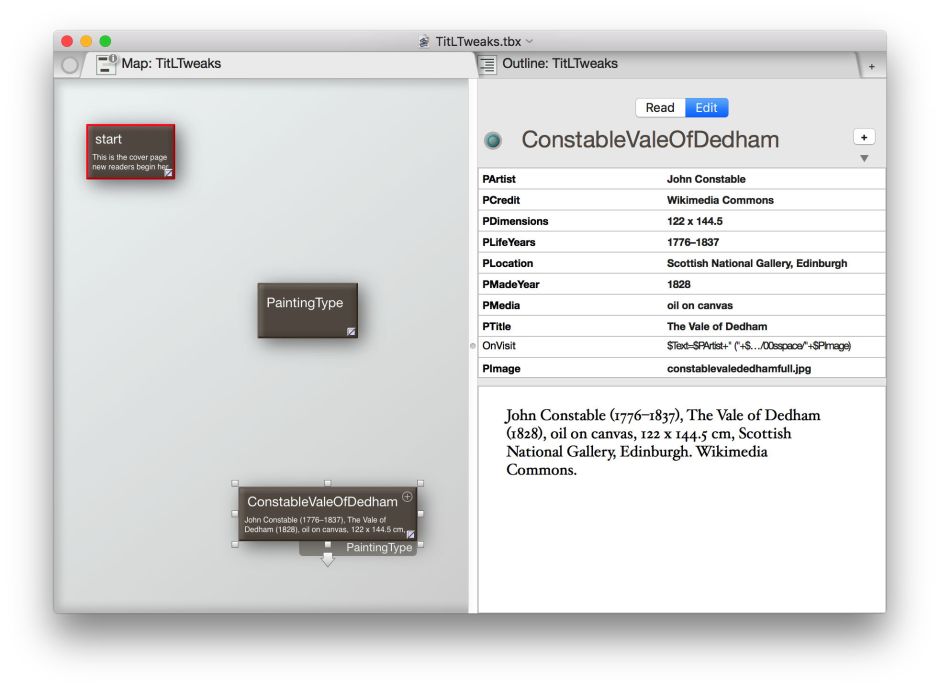This screenshot has width=940, height=690.
Task: Switch to Read mode
Action: [659, 108]
